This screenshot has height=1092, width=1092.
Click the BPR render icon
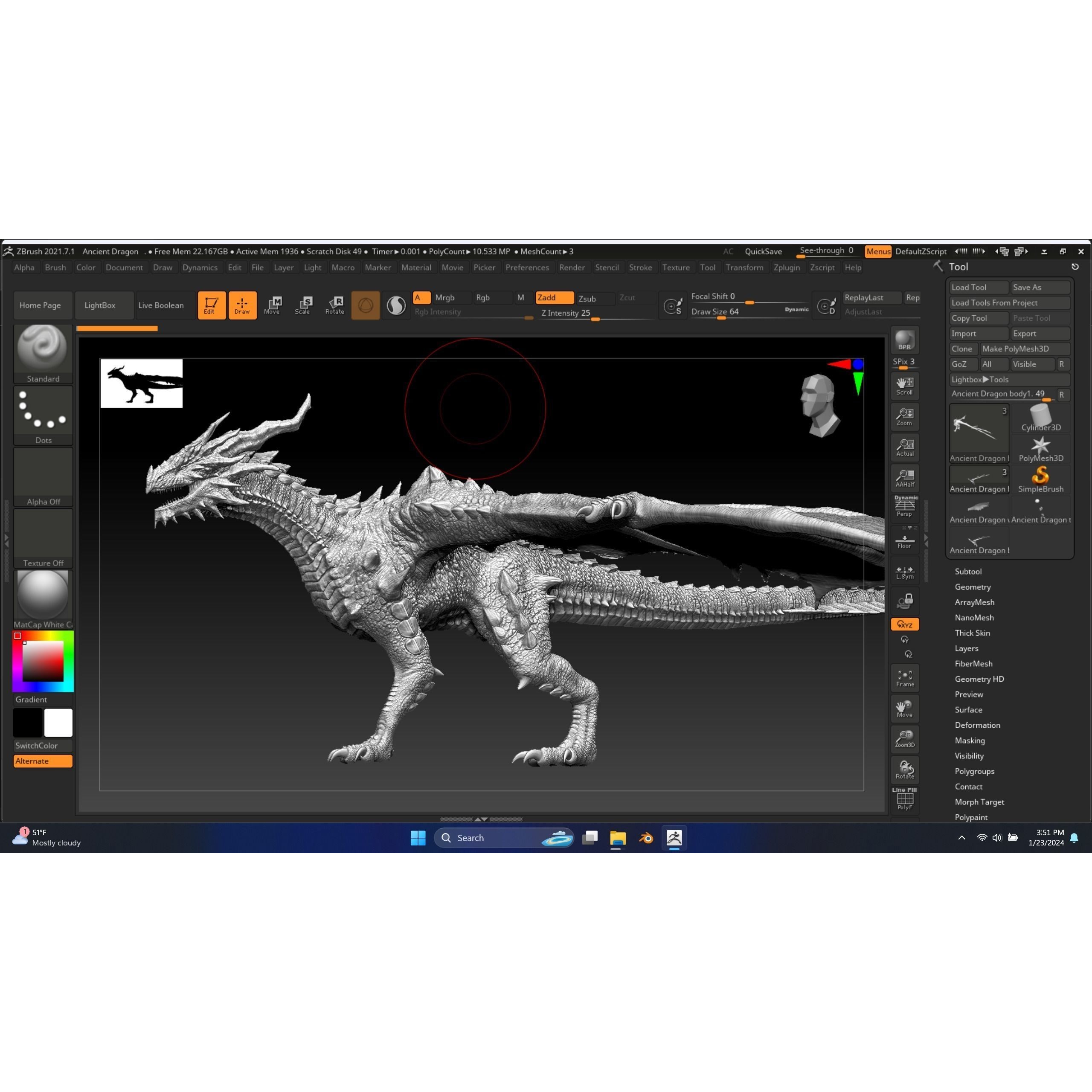pos(904,340)
